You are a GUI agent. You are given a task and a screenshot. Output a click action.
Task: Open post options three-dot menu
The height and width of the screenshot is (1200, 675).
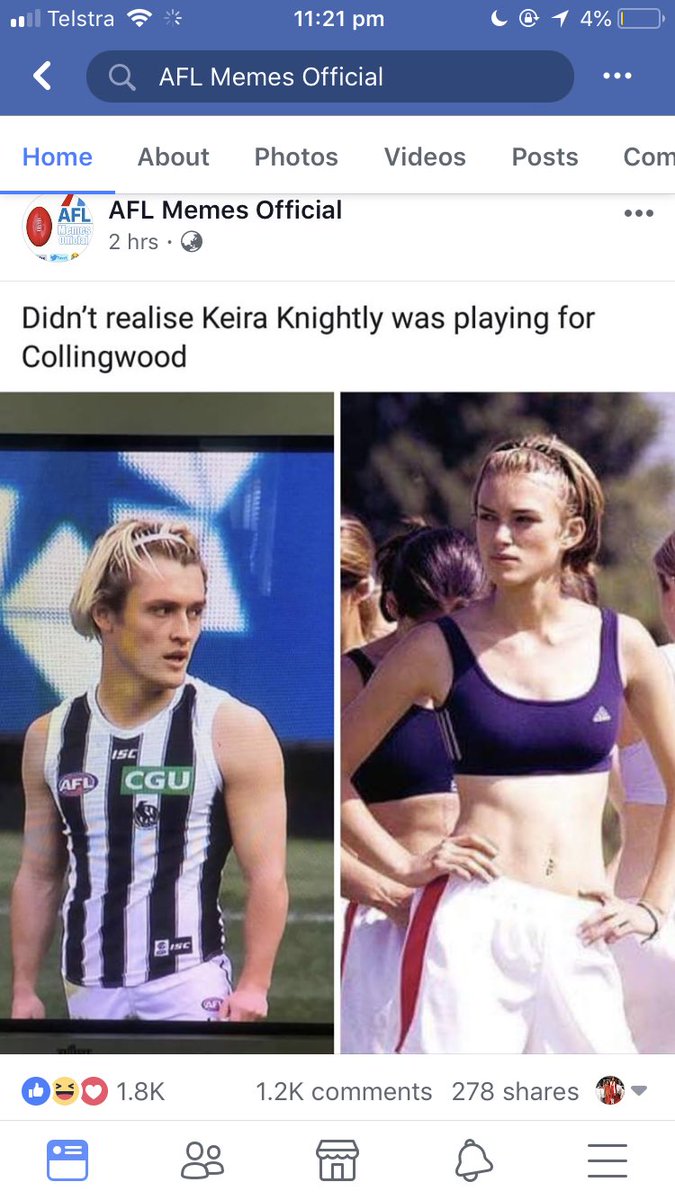tap(638, 213)
